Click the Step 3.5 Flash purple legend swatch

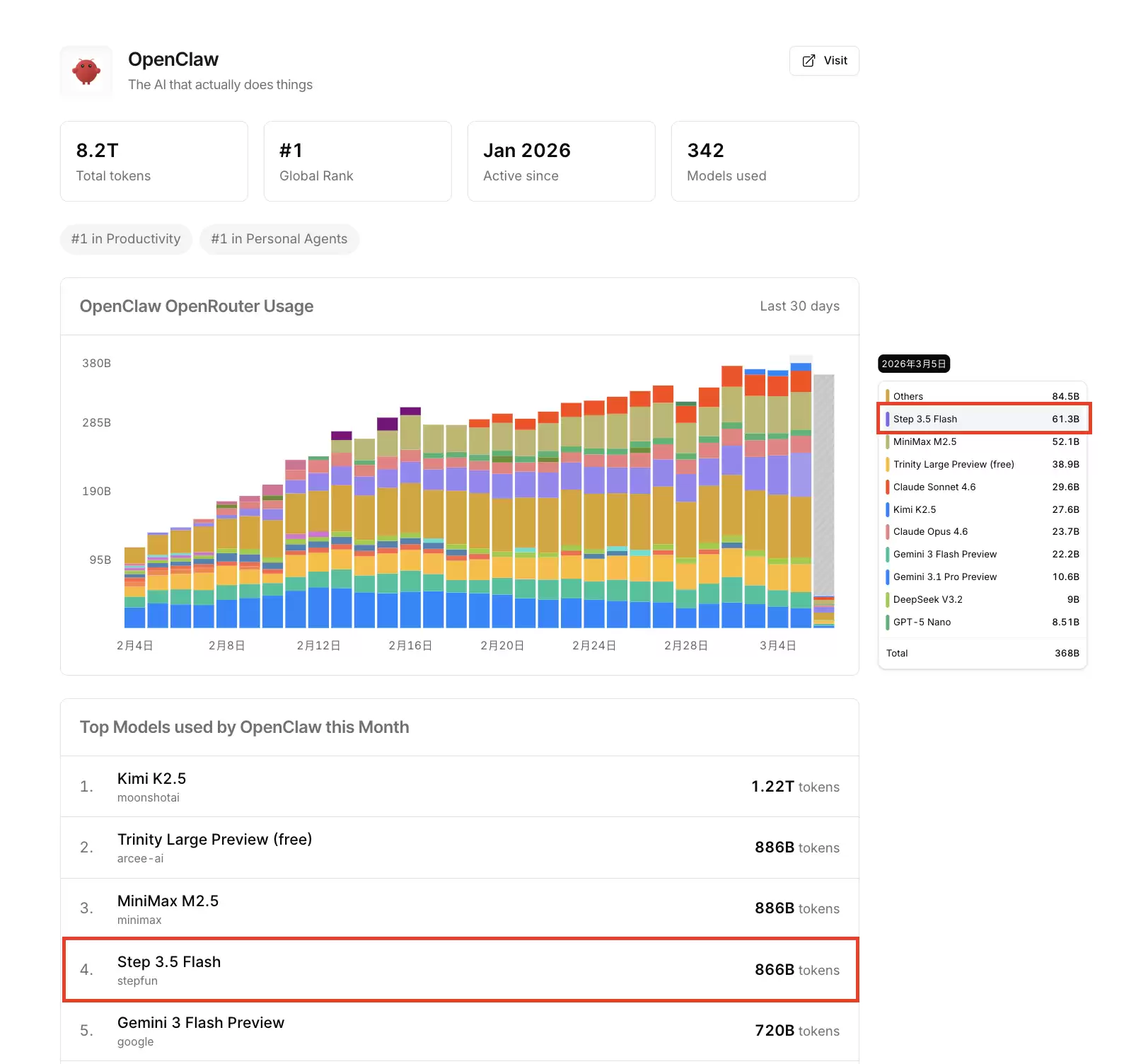pos(888,419)
